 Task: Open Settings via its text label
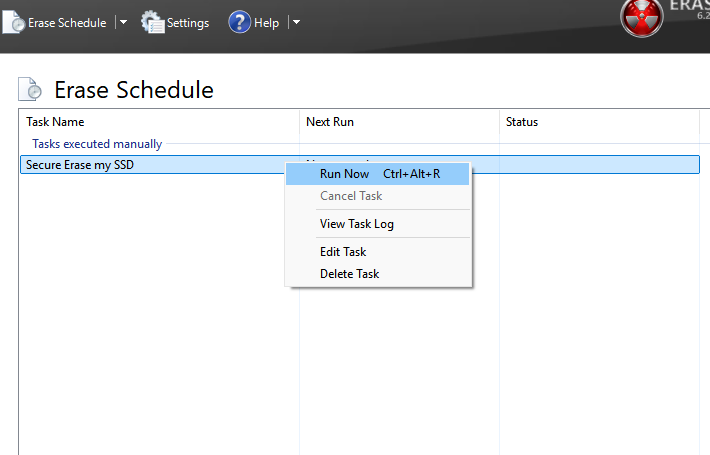[x=188, y=23]
